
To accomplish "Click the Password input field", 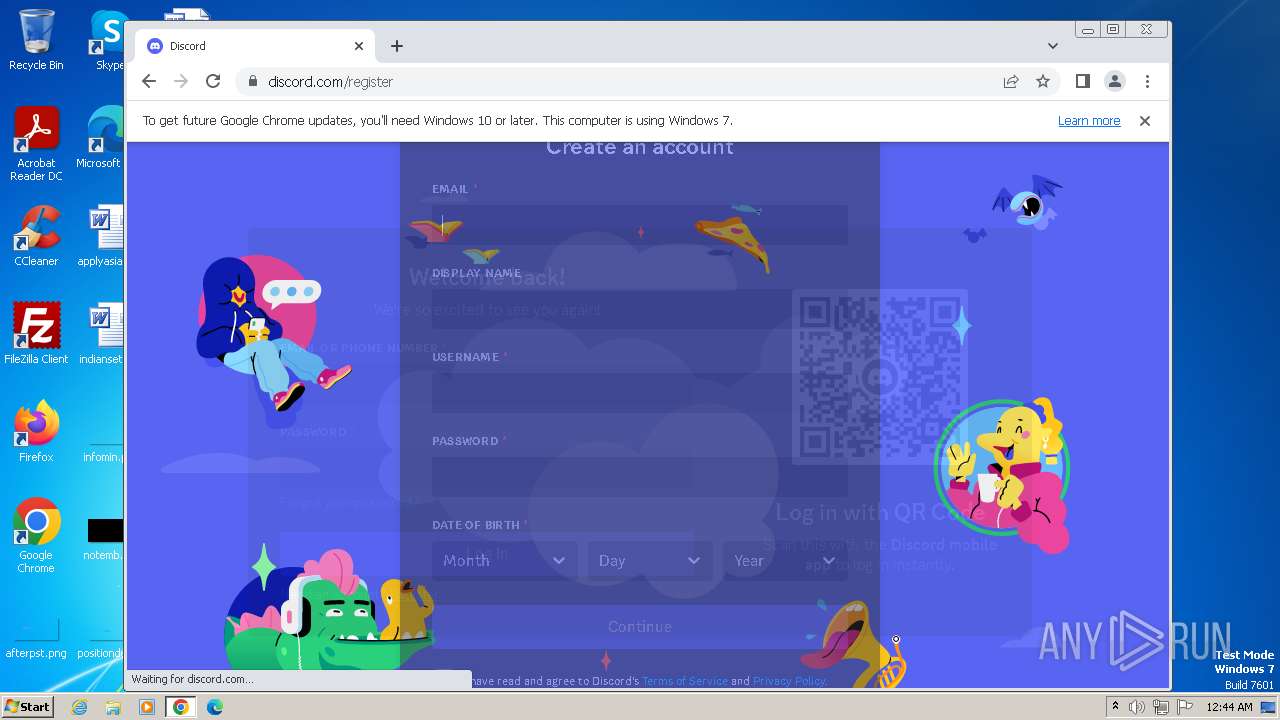I will [x=640, y=477].
